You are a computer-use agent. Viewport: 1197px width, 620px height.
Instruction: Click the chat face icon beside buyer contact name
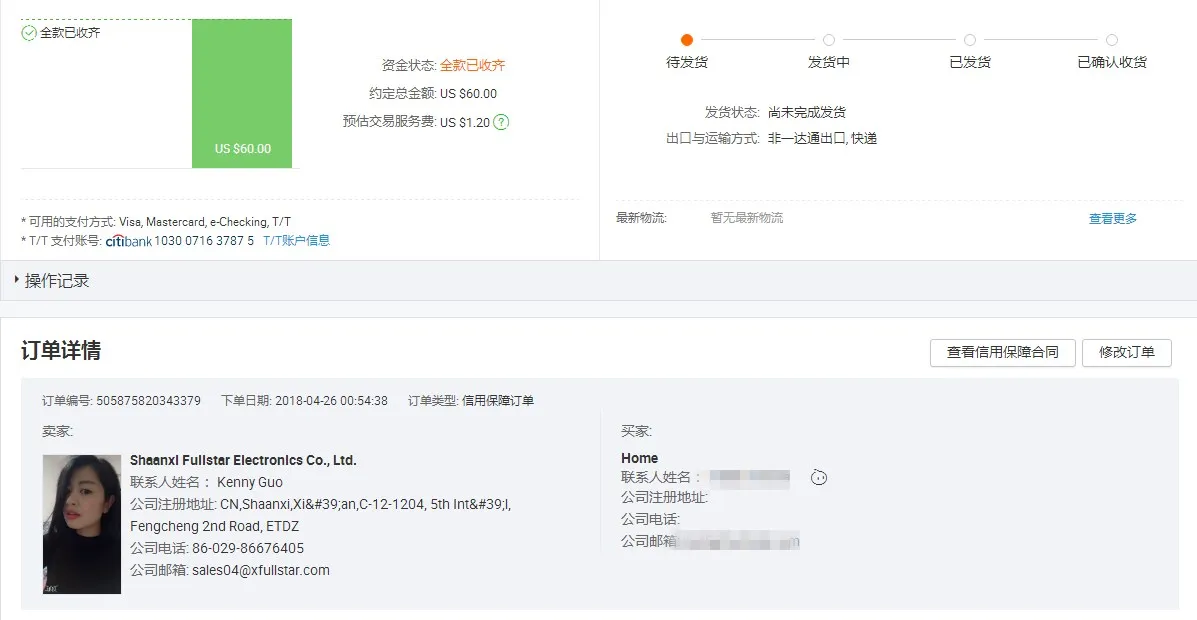pos(819,478)
